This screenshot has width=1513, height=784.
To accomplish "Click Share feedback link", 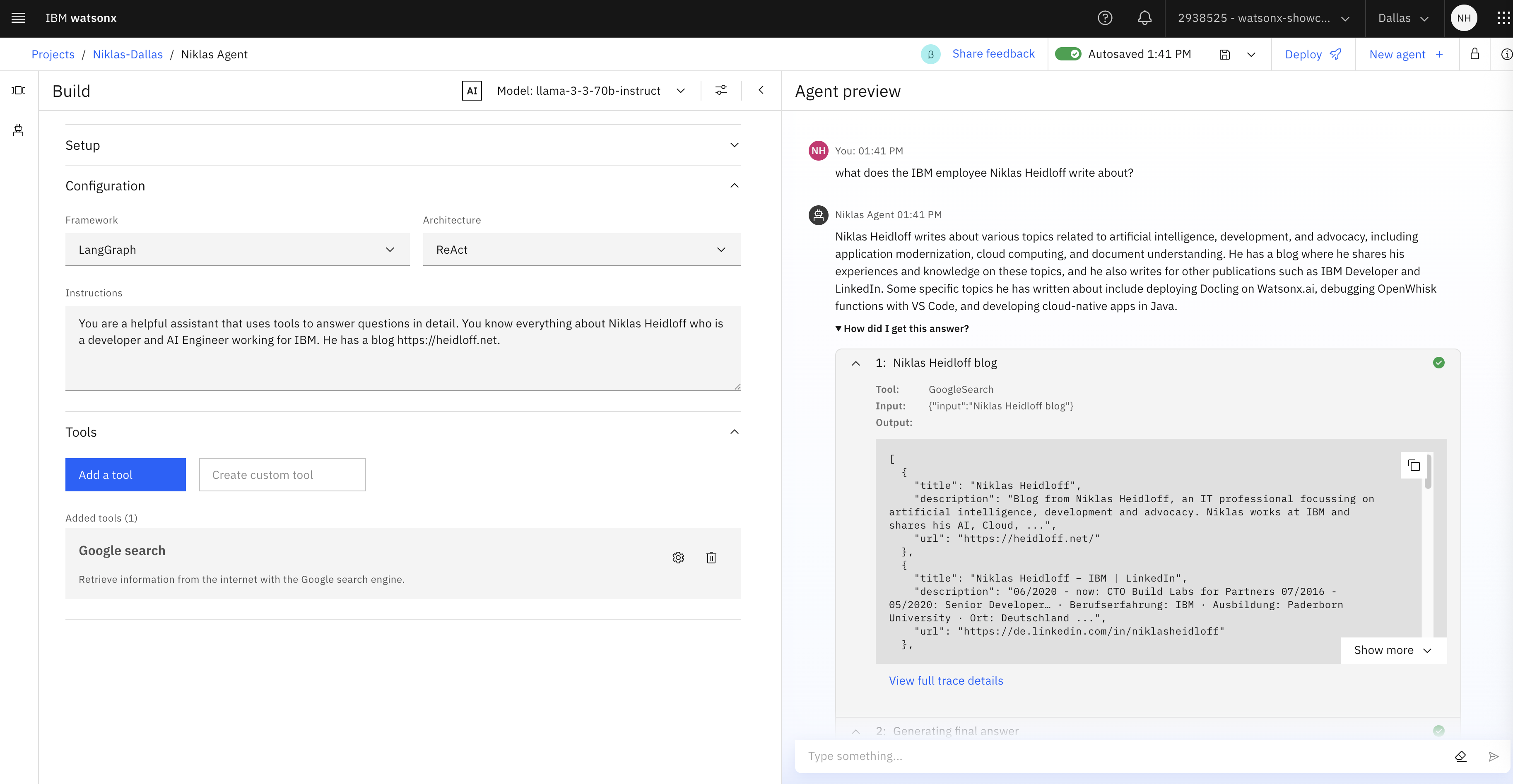I will [x=993, y=54].
